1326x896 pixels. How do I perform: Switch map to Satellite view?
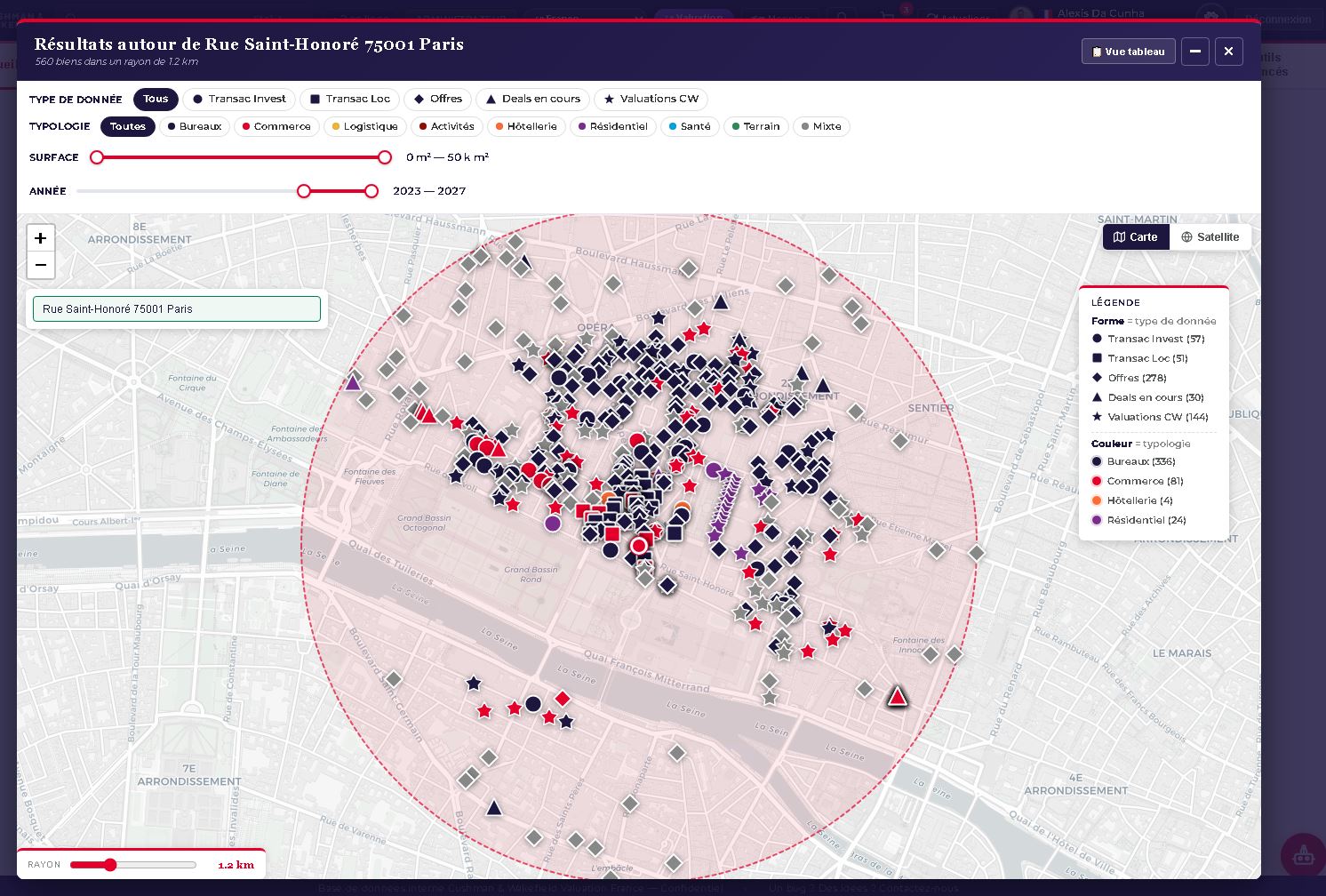(x=1210, y=237)
